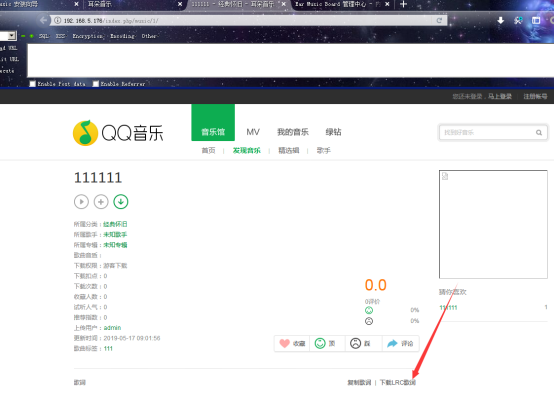554x398 pixels.
Task: Open uploader admin profile link
Action: pyautogui.click(x=112, y=328)
